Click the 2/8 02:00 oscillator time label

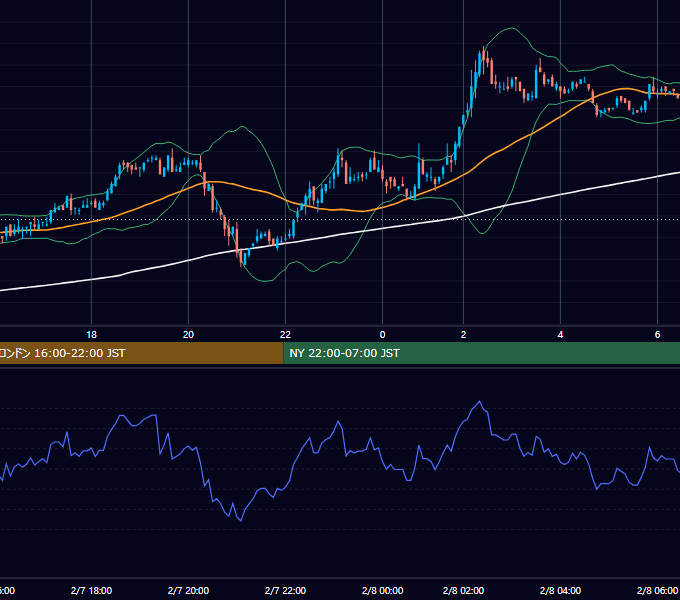point(464,590)
